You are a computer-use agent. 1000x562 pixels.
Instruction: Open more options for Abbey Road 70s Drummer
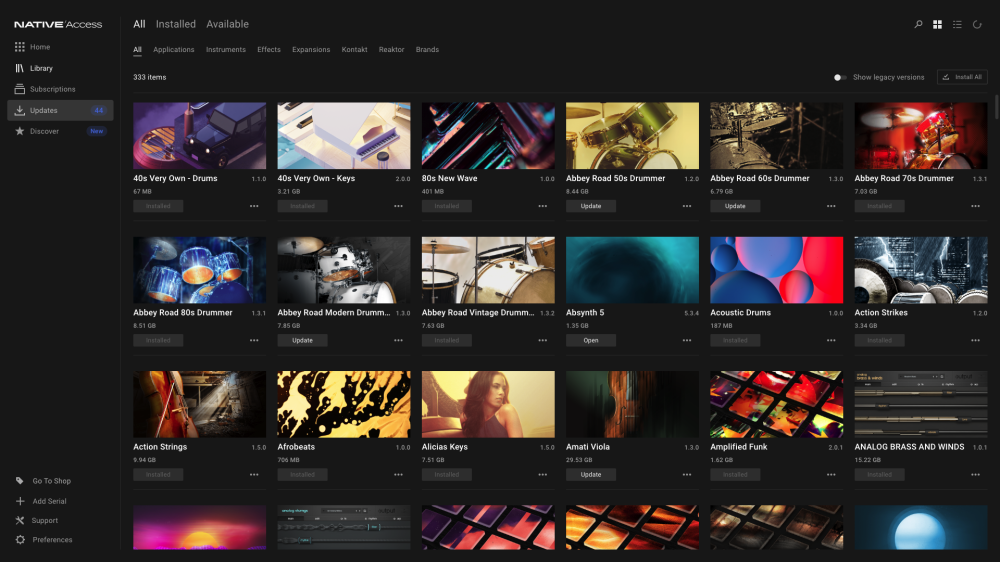(x=975, y=206)
